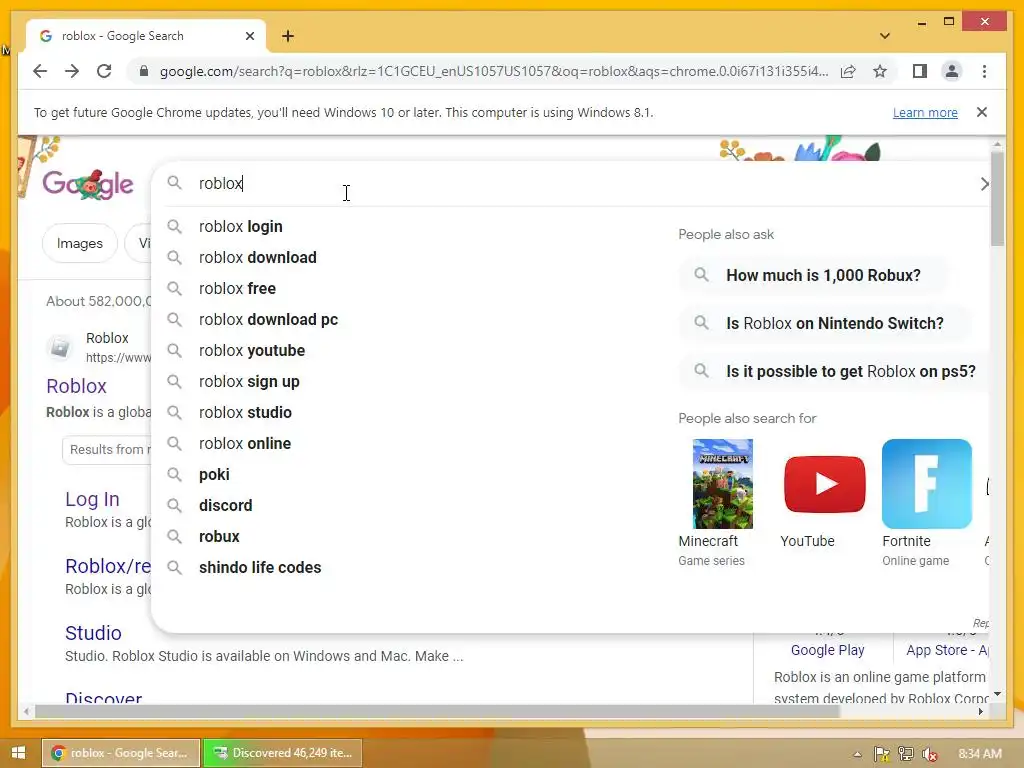
Task: Share this page using the share icon
Action: [848, 71]
